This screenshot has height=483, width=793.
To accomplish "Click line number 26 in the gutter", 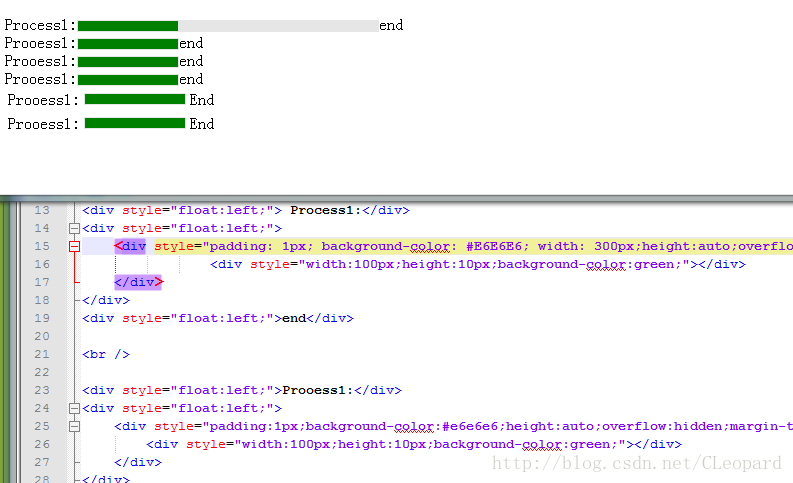I will [x=42, y=445].
